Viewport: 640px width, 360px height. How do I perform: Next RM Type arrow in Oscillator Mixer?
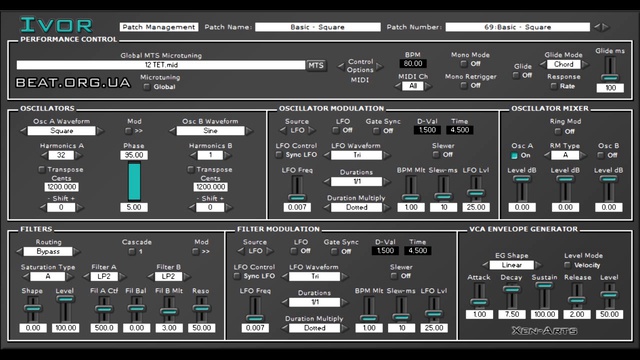584,156
